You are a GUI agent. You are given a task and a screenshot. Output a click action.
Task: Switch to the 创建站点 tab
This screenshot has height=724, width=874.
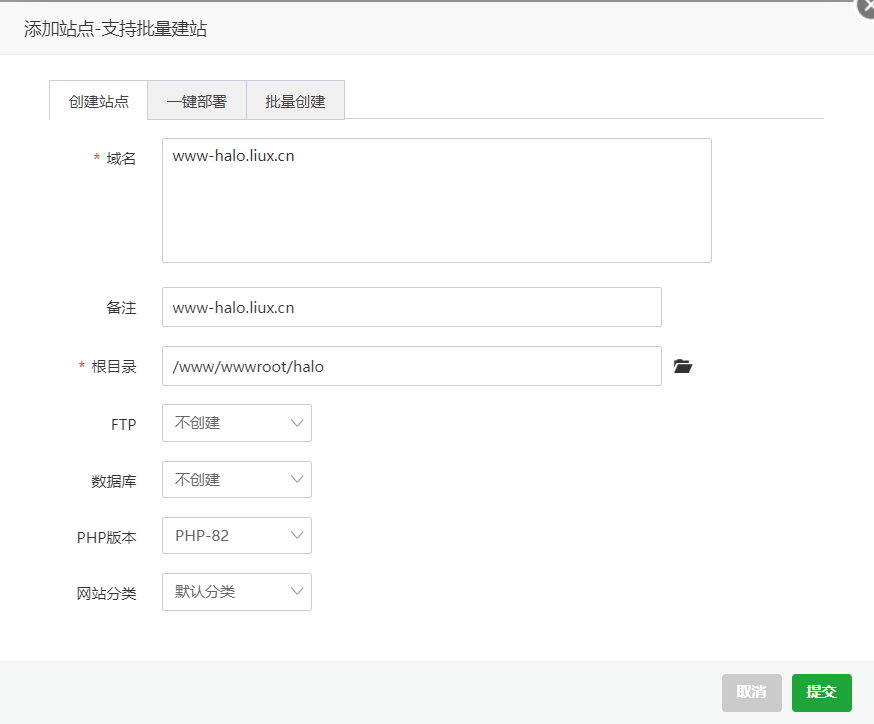(x=98, y=101)
